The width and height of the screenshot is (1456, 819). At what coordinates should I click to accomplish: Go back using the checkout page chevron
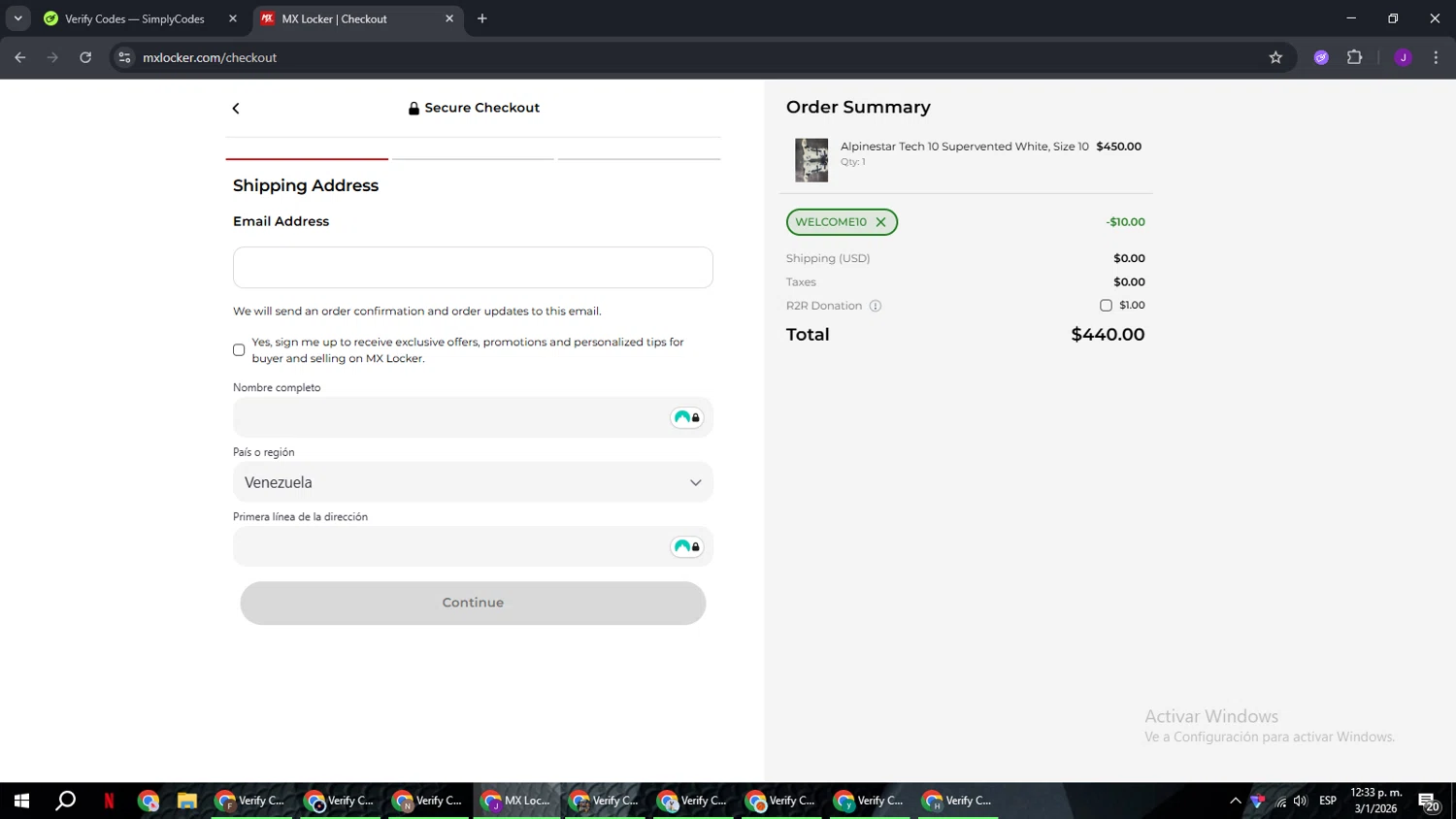(236, 109)
